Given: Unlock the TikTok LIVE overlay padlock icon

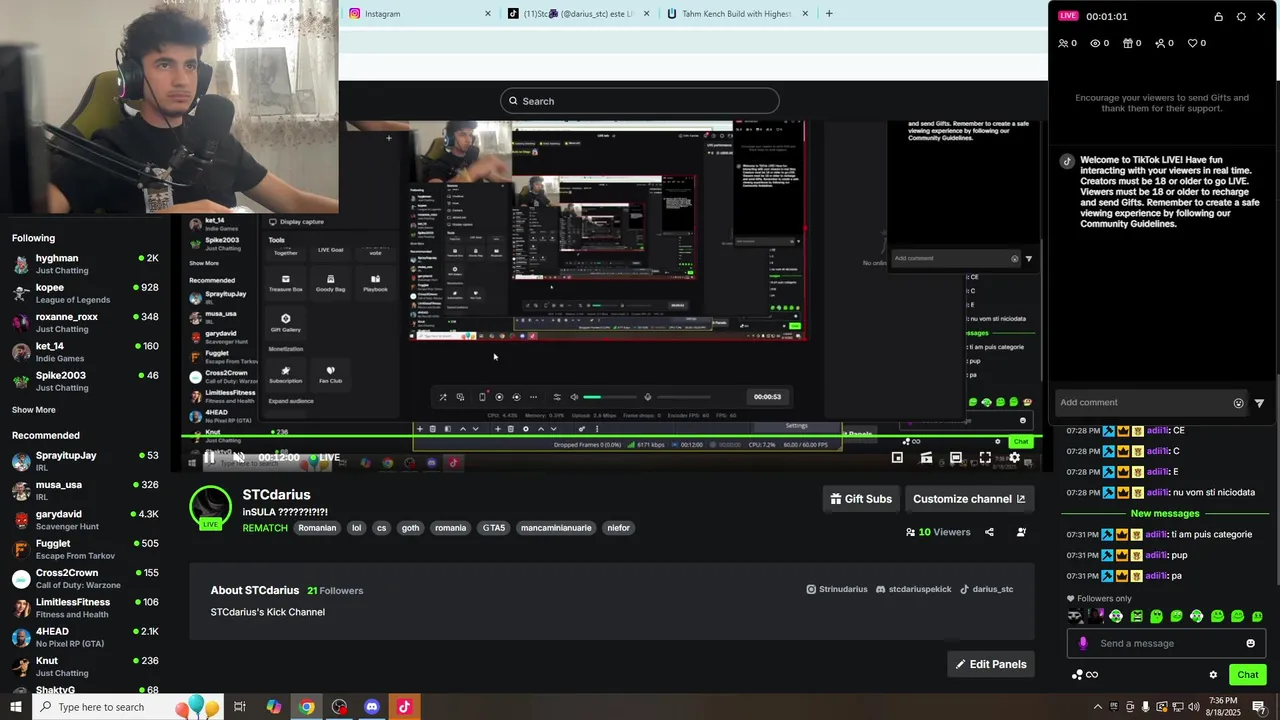Looking at the screenshot, I should (1218, 16).
